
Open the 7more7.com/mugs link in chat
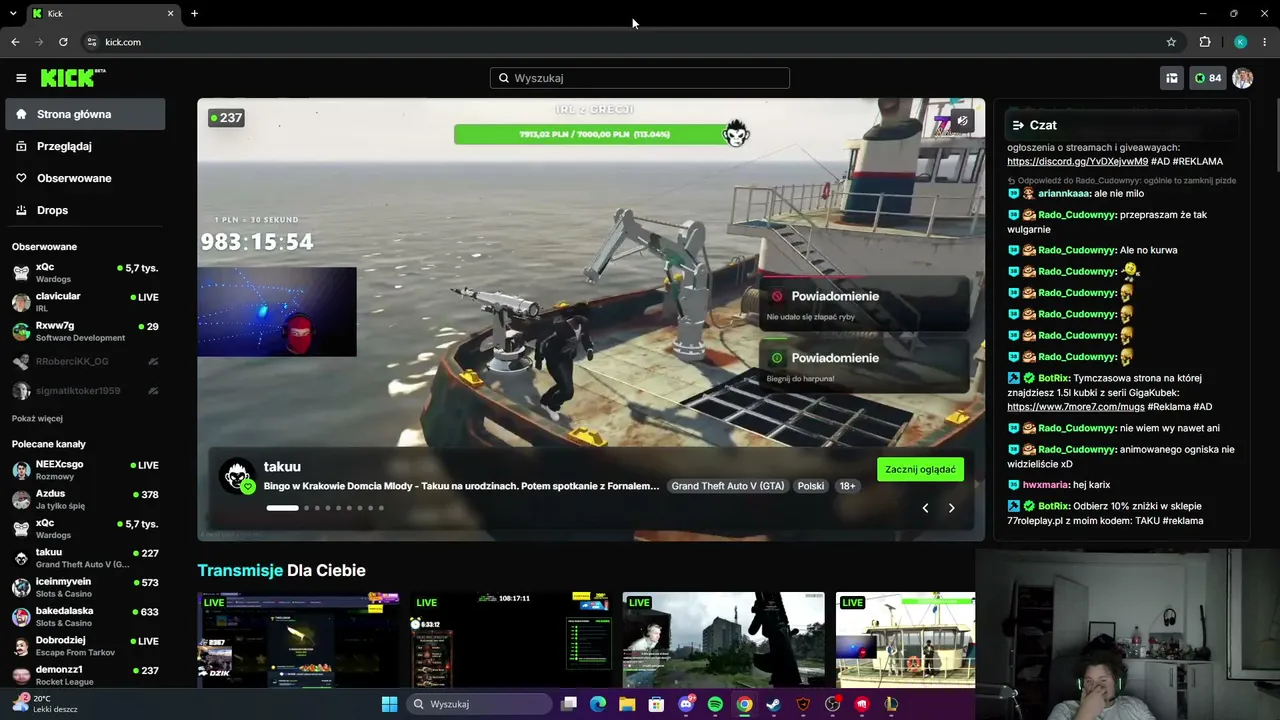point(1075,407)
